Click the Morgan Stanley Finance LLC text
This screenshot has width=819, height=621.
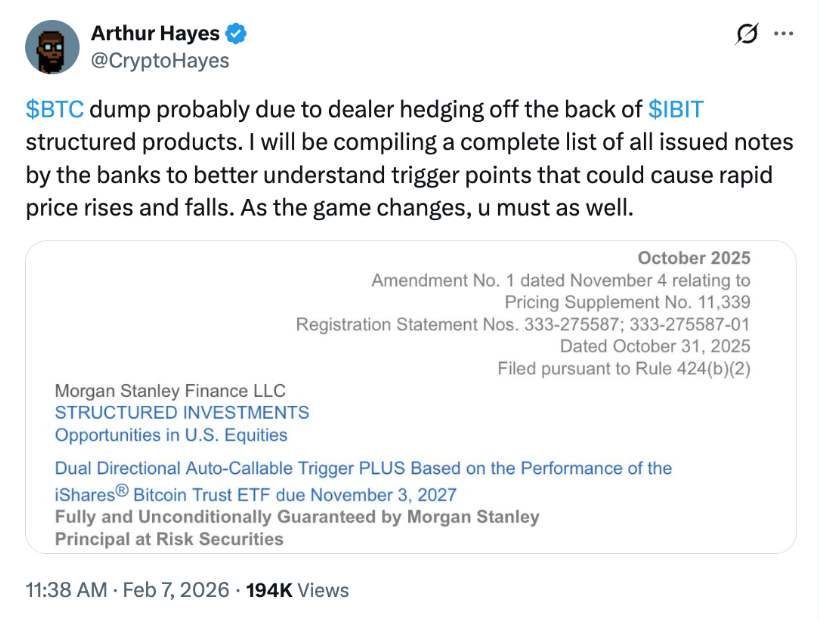170,391
